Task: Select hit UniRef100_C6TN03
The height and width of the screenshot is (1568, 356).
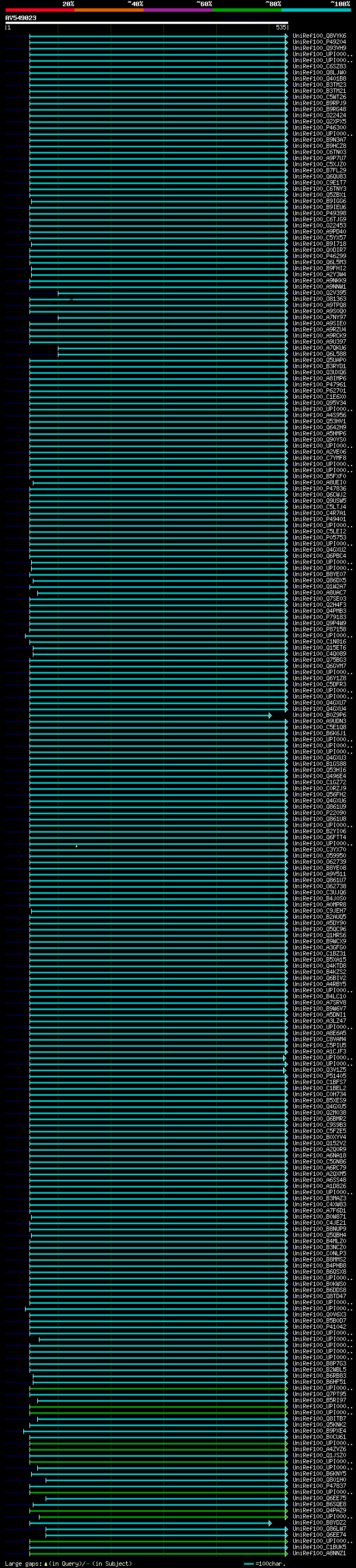Action: click(x=319, y=152)
